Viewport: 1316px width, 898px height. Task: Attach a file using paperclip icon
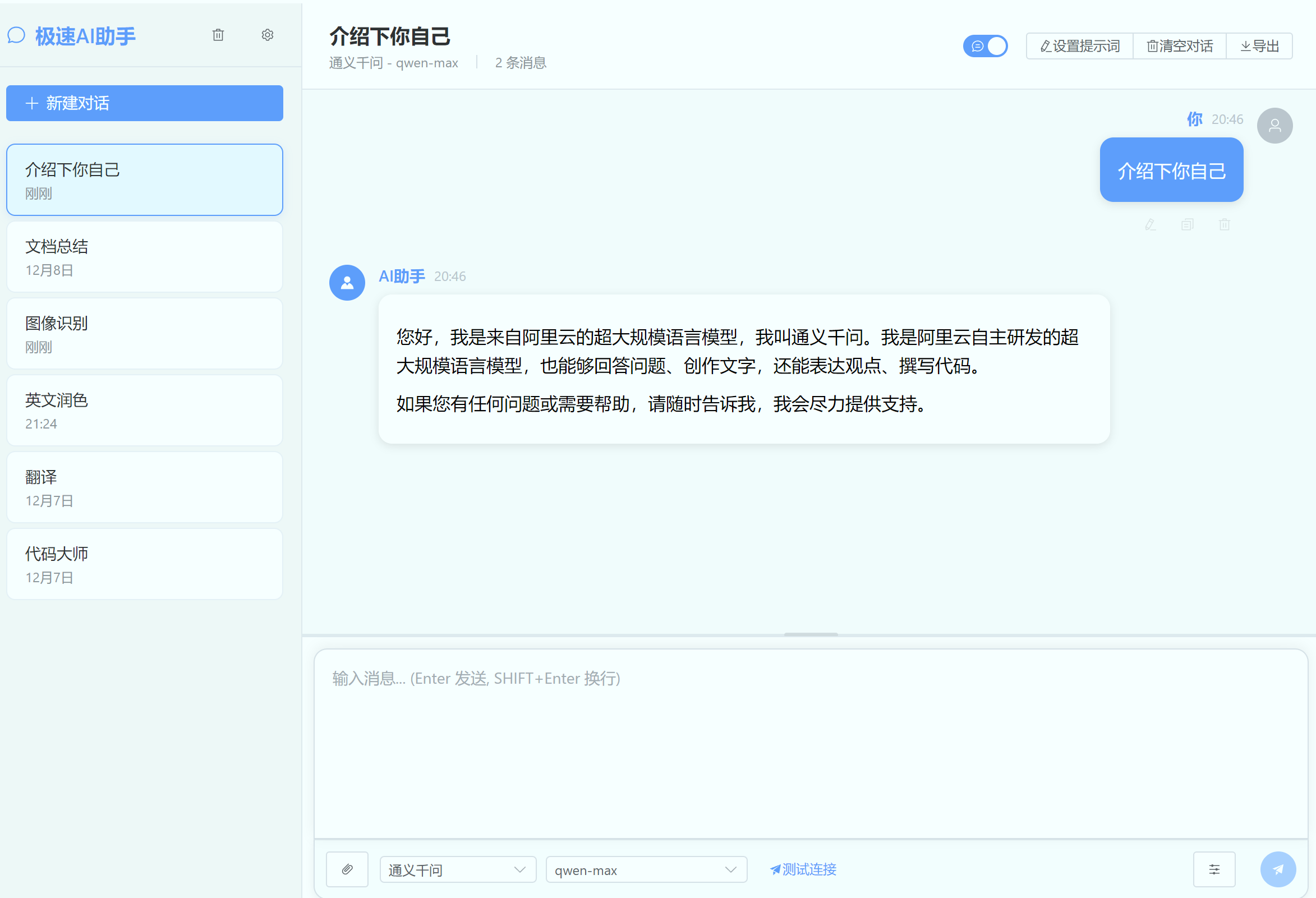coord(347,869)
